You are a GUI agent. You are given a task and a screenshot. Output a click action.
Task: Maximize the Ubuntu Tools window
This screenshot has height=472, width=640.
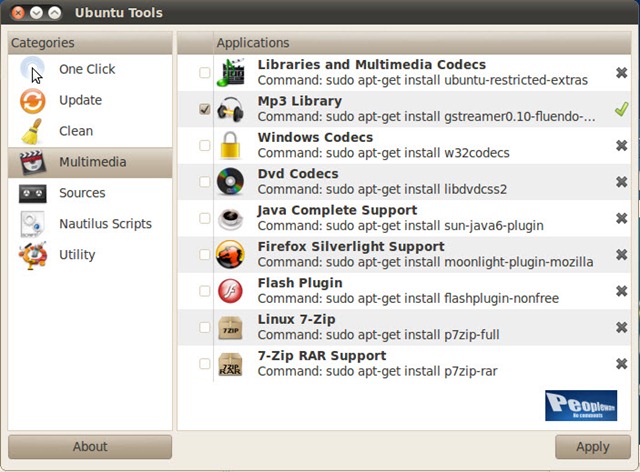(x=55, y=13)
